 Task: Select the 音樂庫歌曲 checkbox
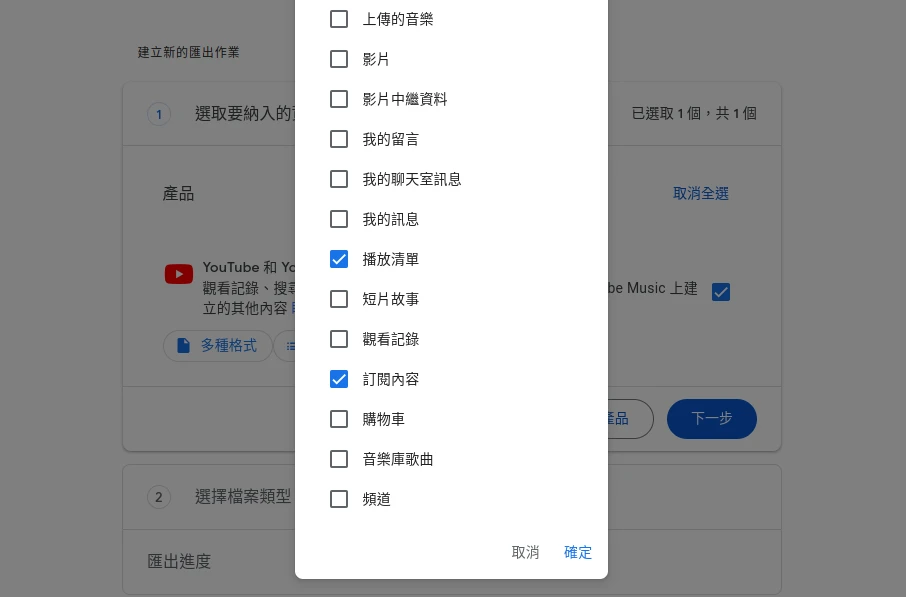(339, 459)
